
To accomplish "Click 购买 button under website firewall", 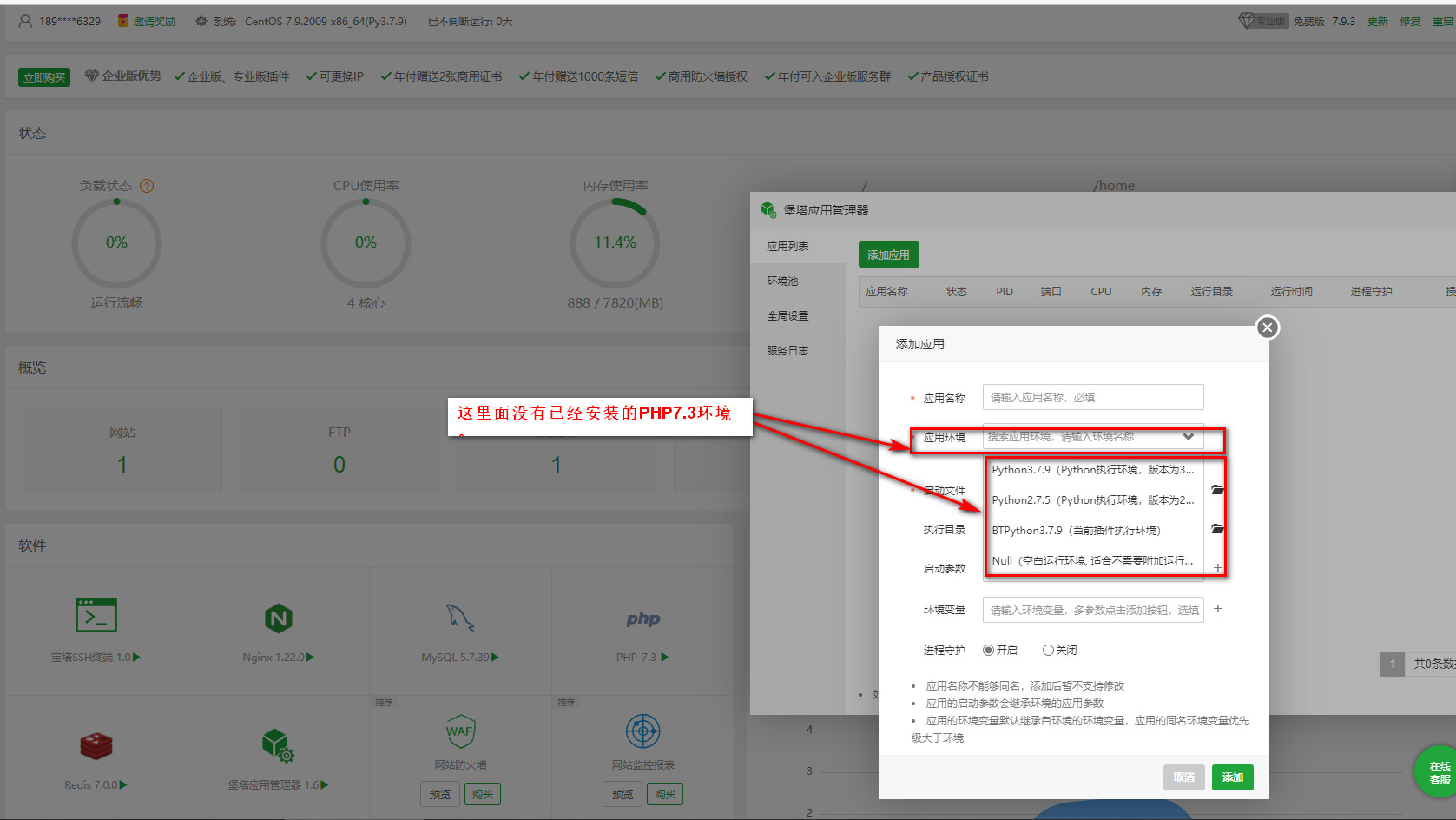I will click(483, 794).
